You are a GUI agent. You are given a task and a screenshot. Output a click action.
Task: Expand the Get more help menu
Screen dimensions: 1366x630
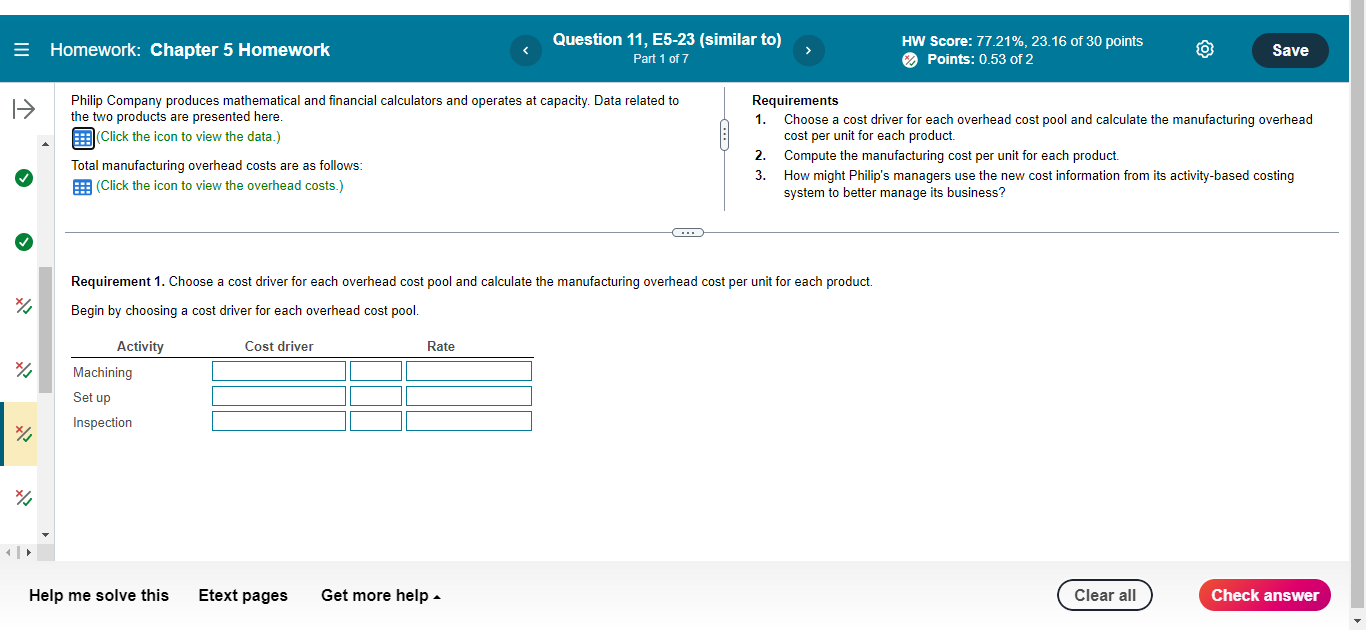(x=380, y=595)
